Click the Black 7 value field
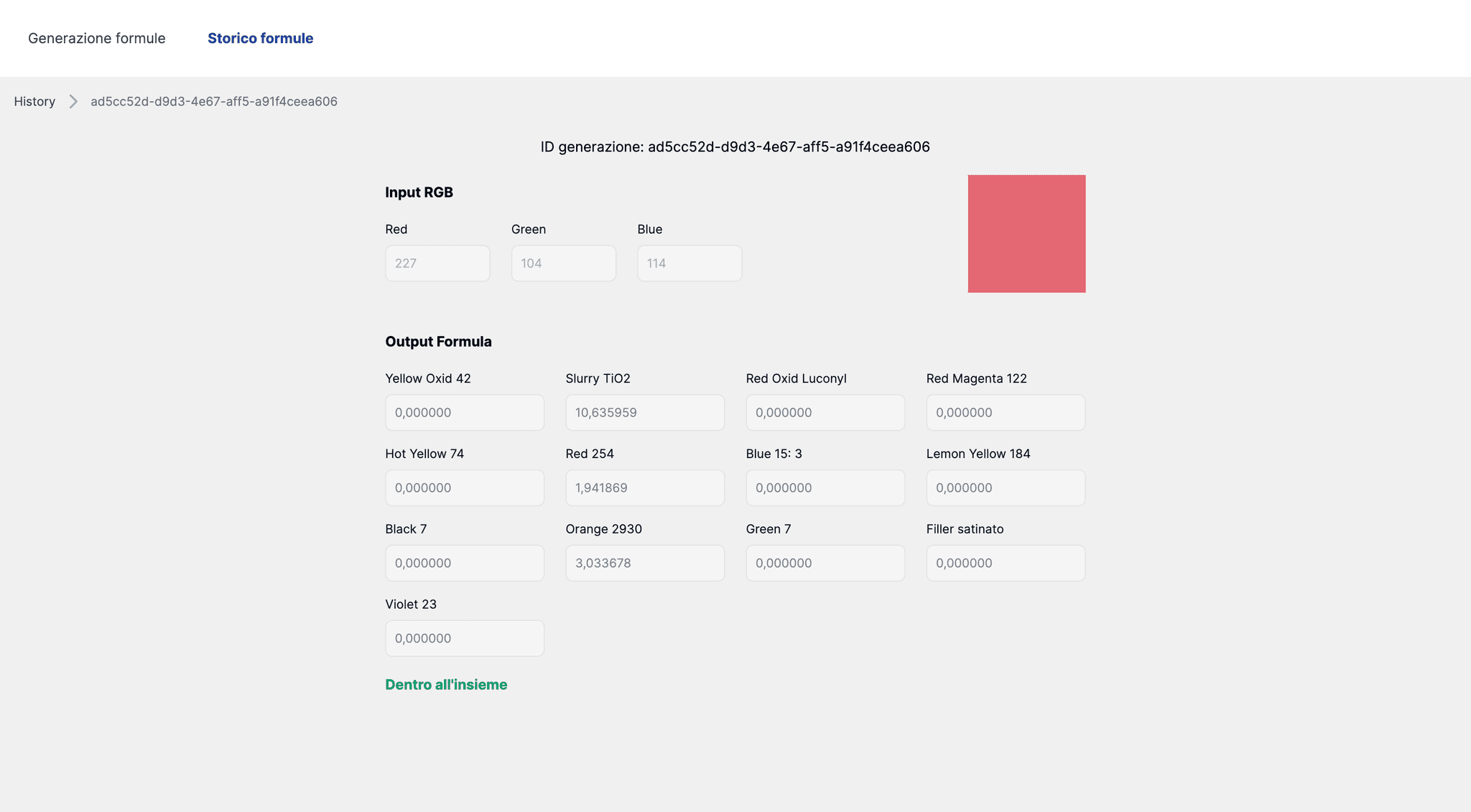The width and height of the screenshot is (1471, 812). 464,564
